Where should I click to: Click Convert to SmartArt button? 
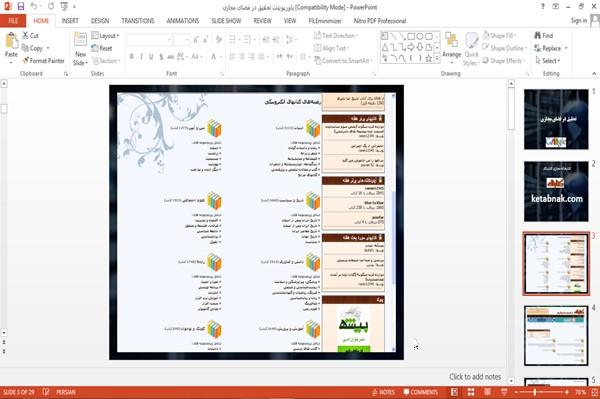pyautogui.click(x=343, y=60)
